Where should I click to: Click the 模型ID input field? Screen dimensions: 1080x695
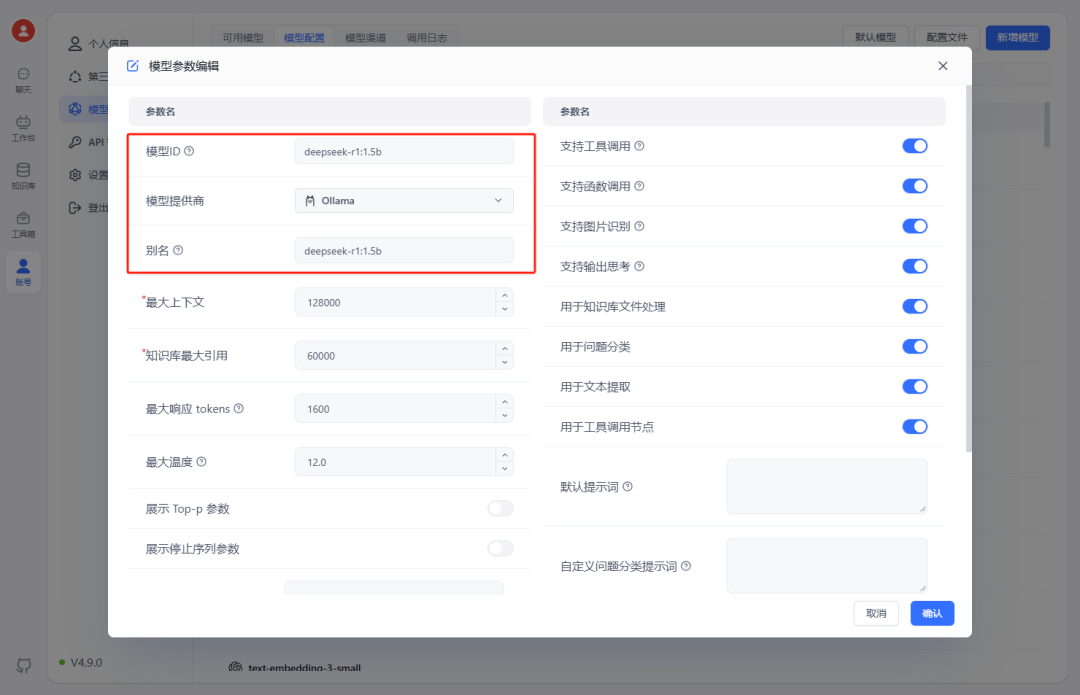click(x=404, y=152)
